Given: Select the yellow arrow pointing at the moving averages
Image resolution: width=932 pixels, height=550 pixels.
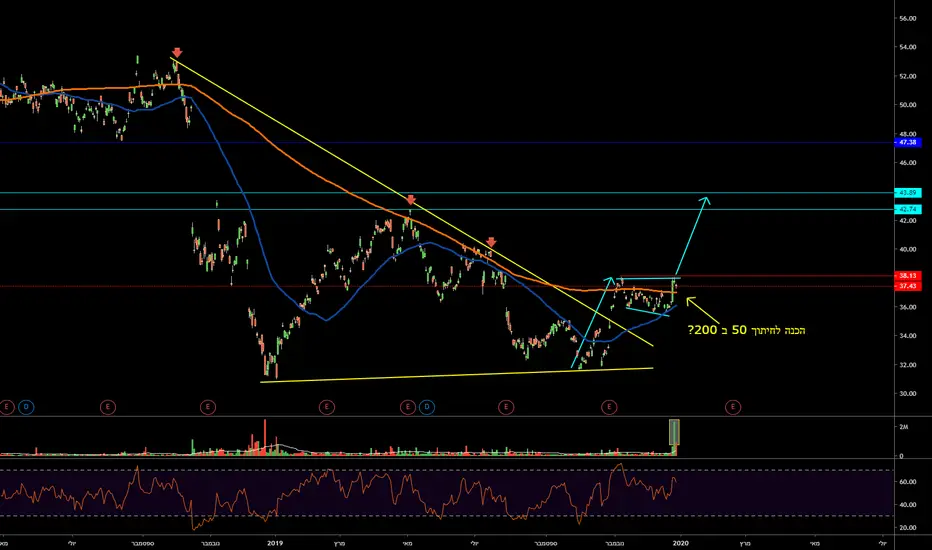Looking at the screenshot, I should click(703, 310).
